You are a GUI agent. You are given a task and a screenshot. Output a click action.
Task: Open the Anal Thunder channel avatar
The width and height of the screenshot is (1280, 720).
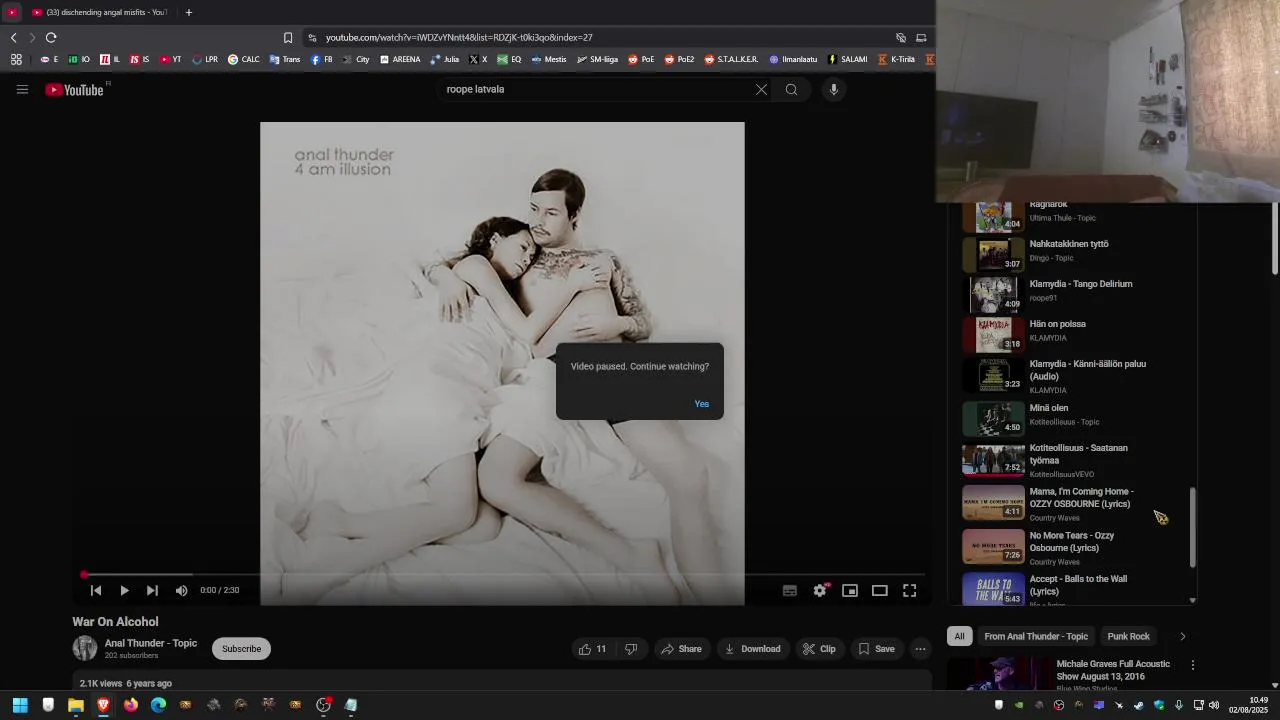click(85, 649)
